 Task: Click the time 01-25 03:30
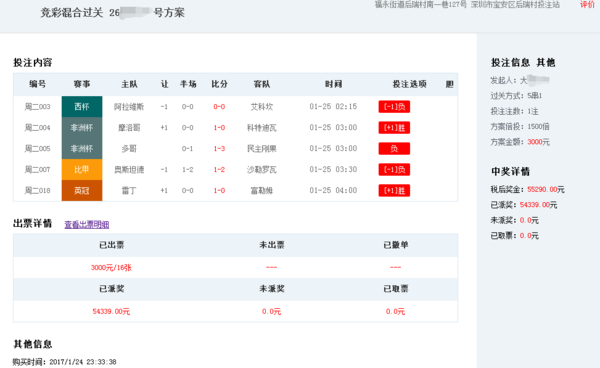pos(333,169)
